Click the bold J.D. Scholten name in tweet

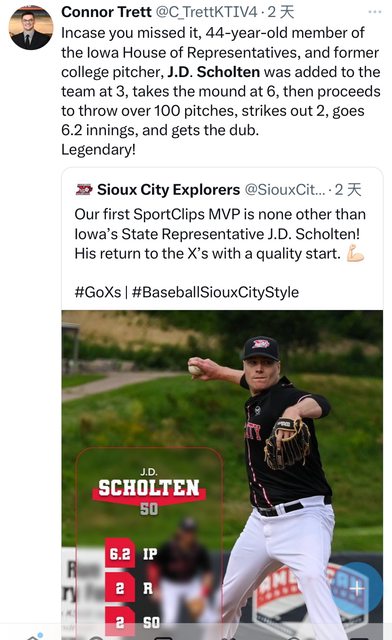[214, 72]
